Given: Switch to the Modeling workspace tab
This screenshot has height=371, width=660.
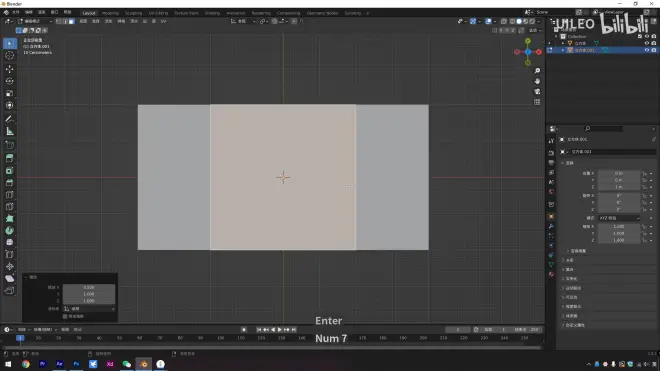Looking at the screenshot, I should click(110, 13).
